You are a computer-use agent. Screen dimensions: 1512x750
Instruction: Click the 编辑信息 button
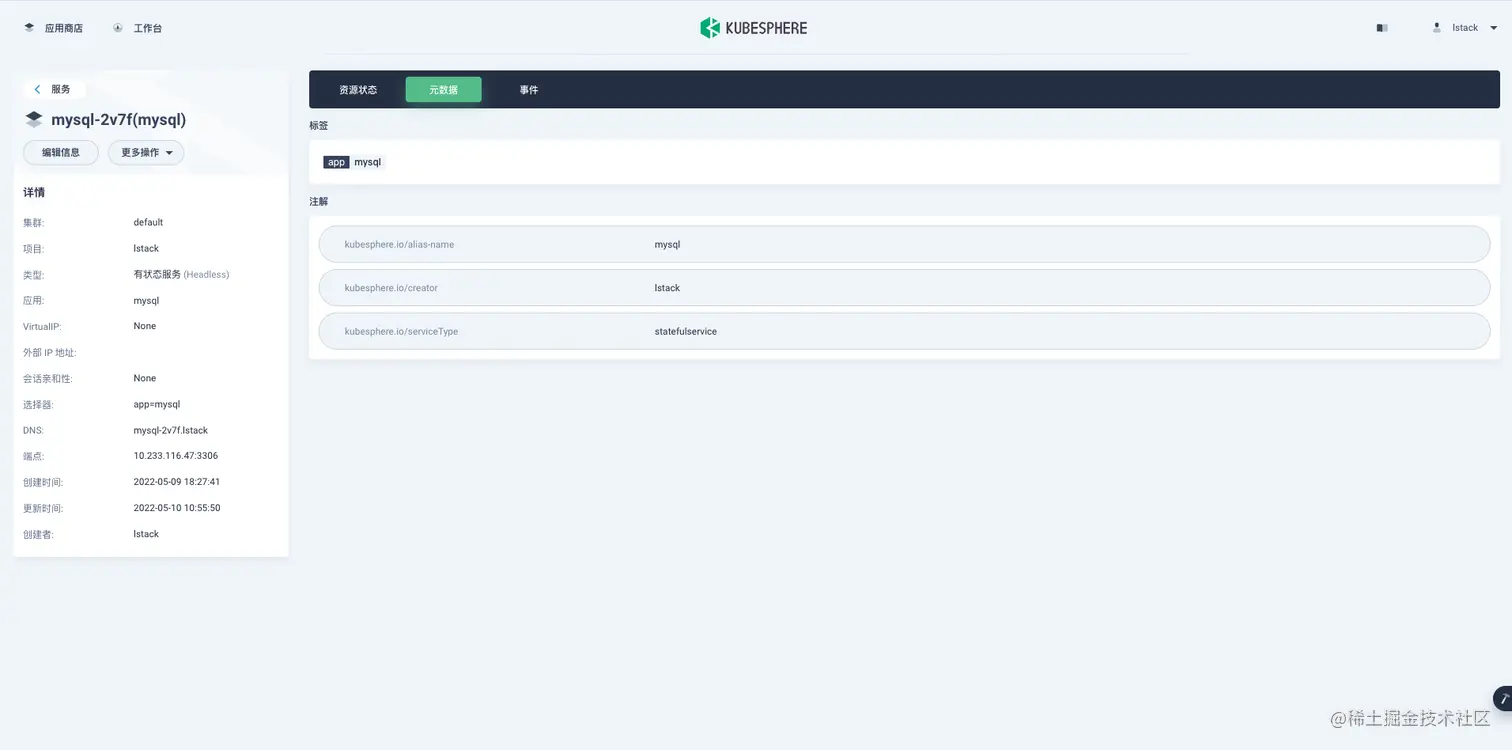pos(61,153)
